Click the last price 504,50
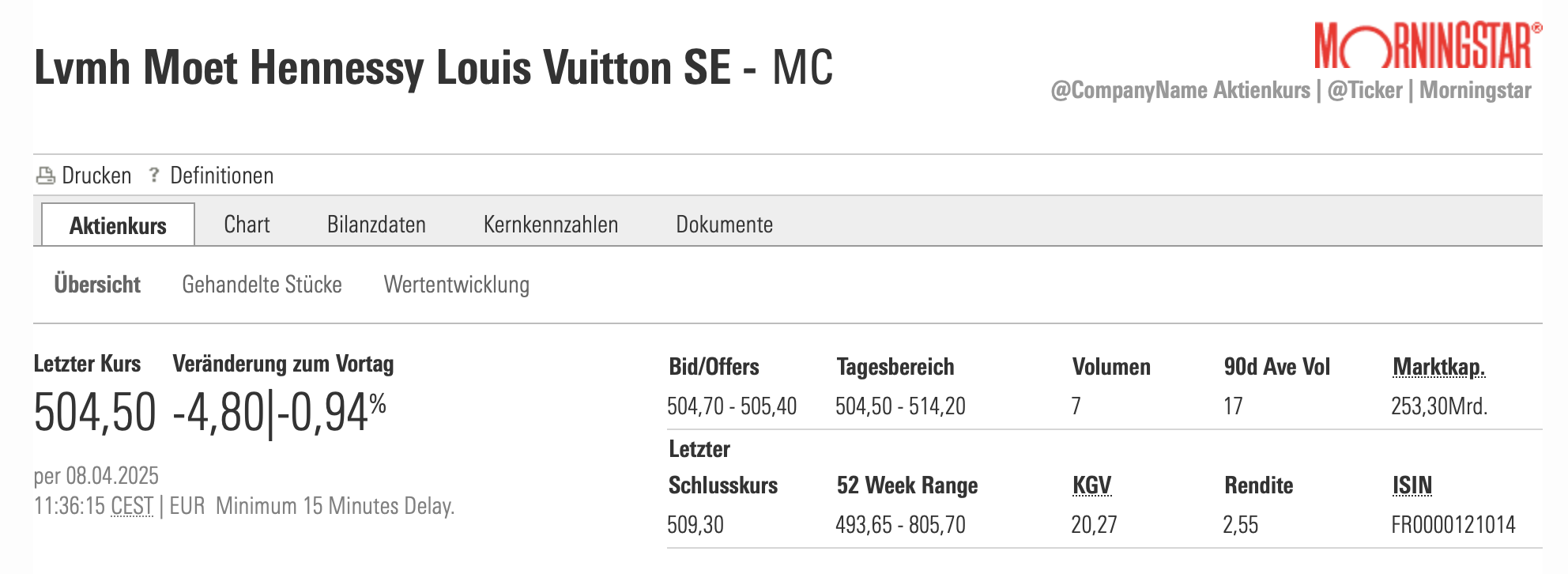Viewport: 1568px width, 574px height. [95, 413]
